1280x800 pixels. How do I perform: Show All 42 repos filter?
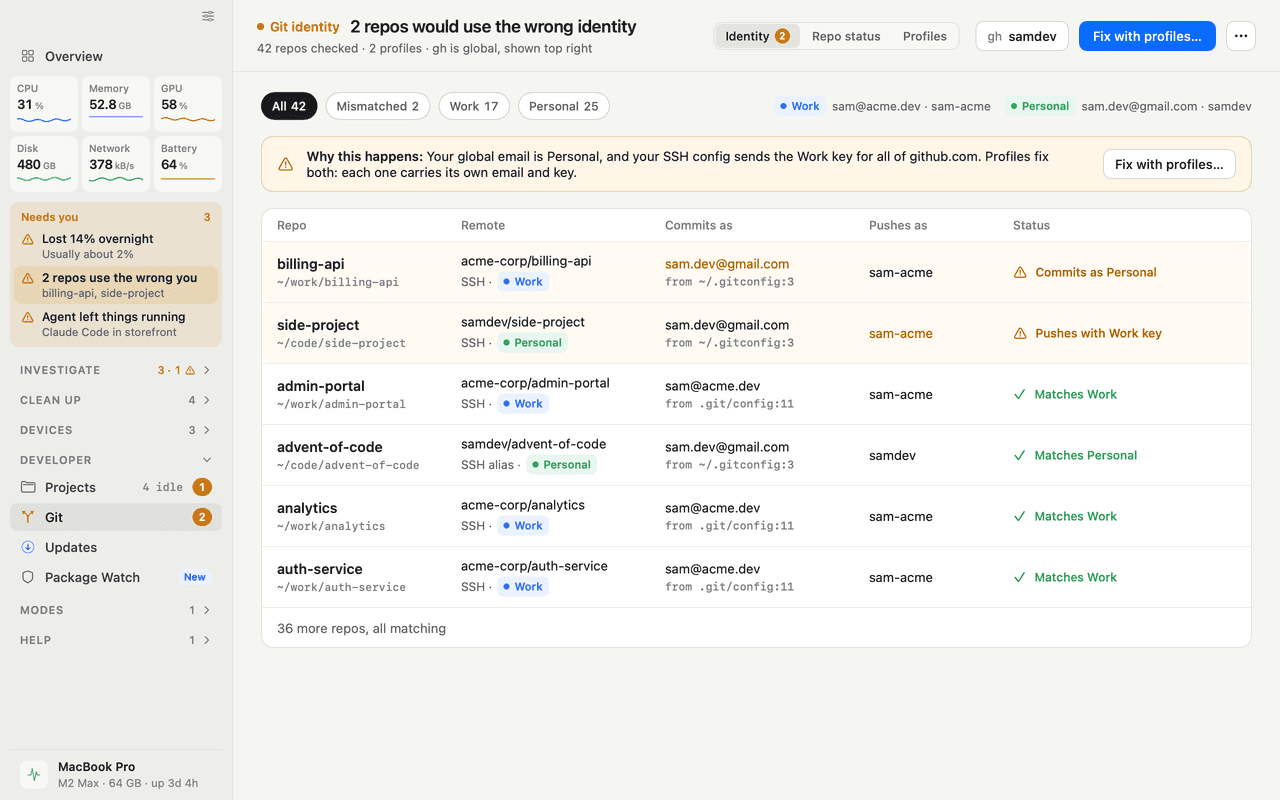pos(289,106)
